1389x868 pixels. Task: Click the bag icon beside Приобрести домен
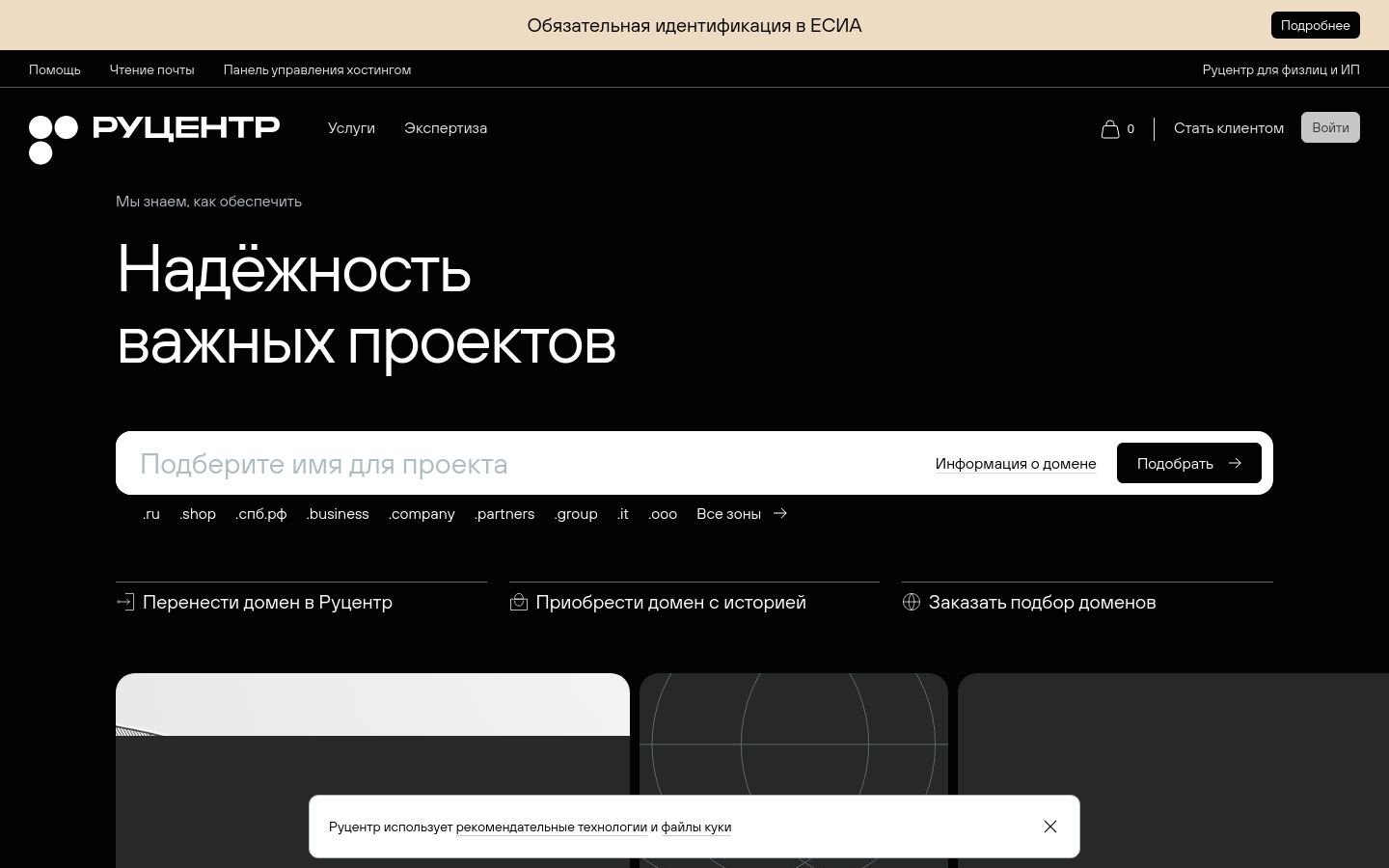(519, 602)
